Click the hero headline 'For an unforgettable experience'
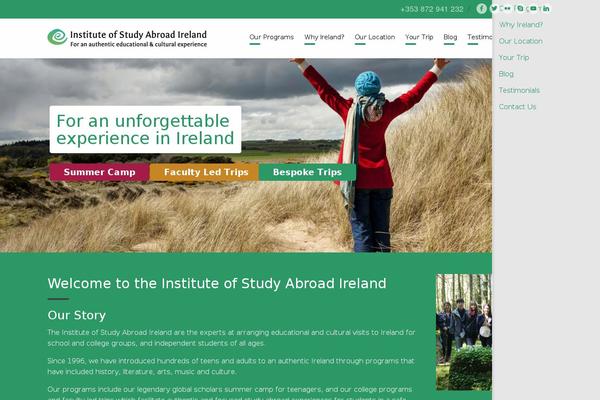This screenshot has height=400, width=600. pyautogui.click(x=145, y=129)
